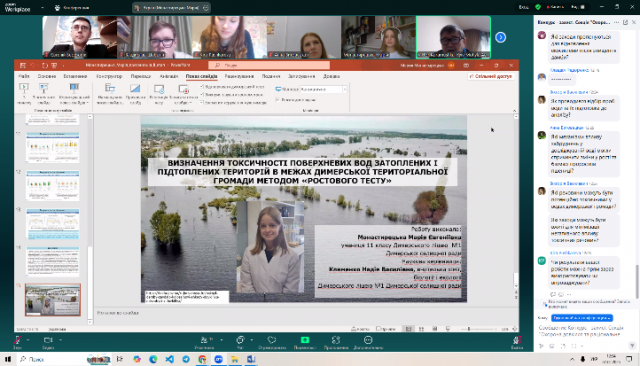
Task: Open chat panel three-dot menu
Action: 616,22
